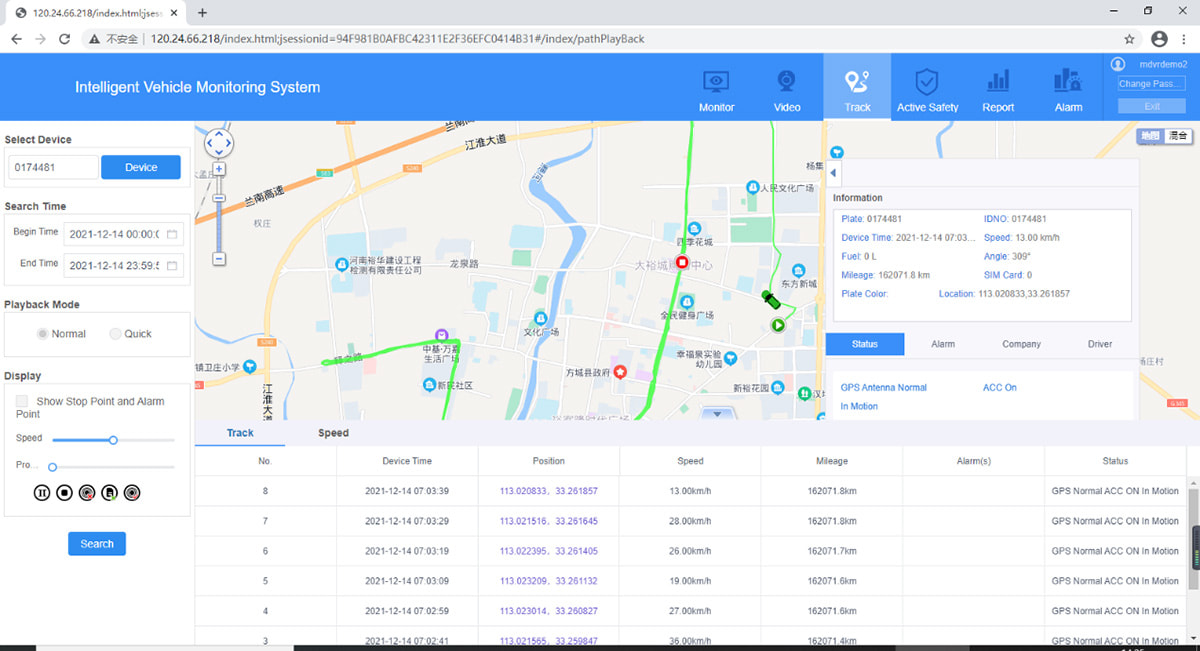Click the Device button
The image size is (1200, 651).
(x=141, y=167)
